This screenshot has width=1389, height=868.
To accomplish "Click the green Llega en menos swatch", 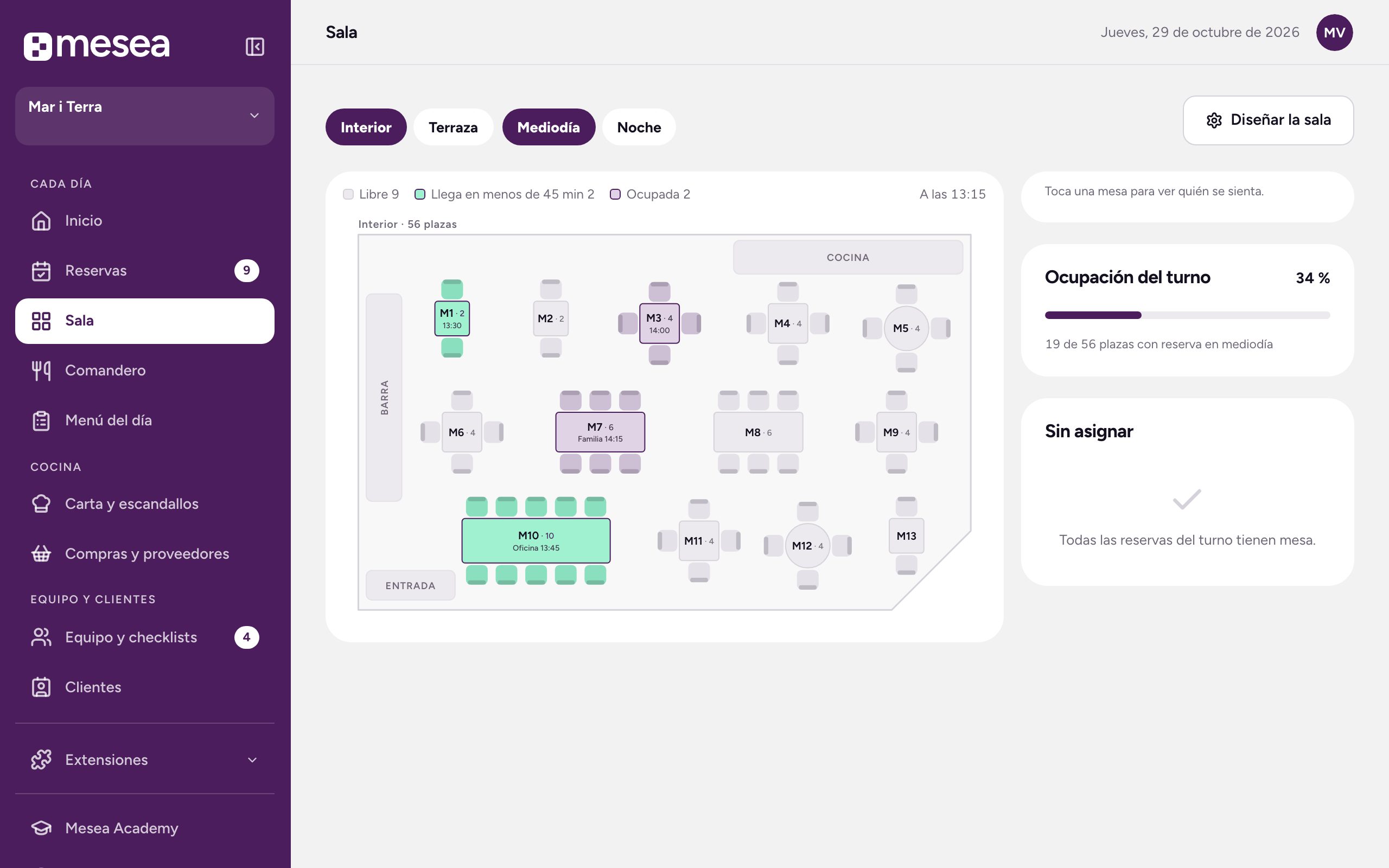I will tap(419, 195).
